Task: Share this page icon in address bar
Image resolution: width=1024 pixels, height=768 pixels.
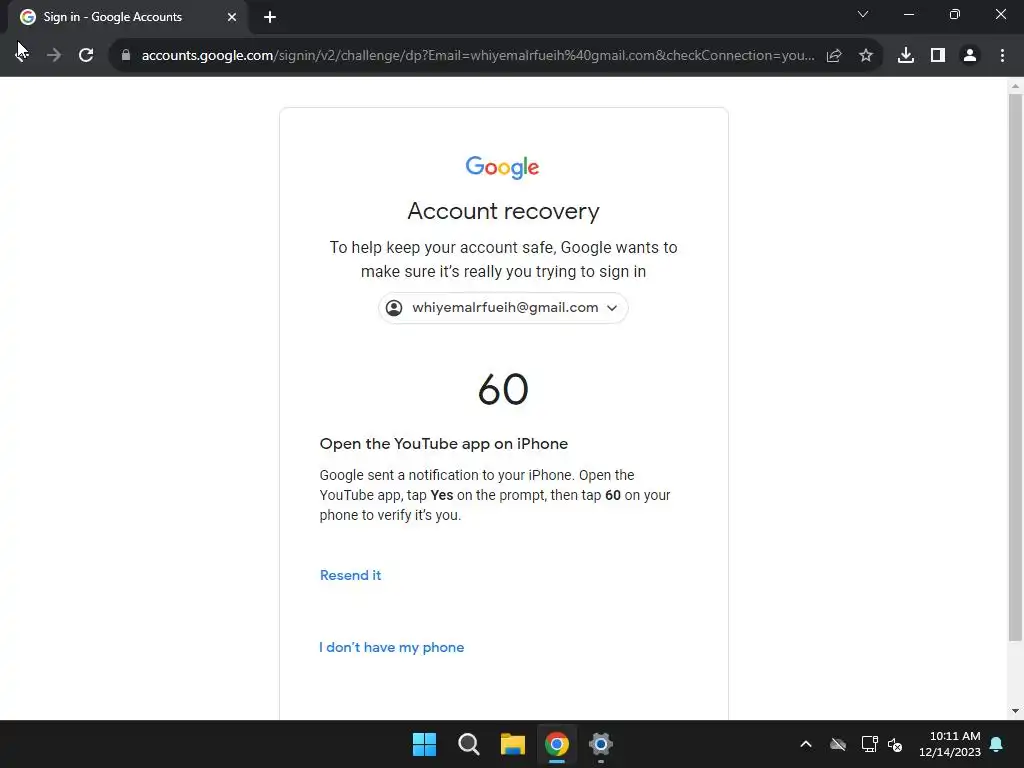Action: click(834, 56)
